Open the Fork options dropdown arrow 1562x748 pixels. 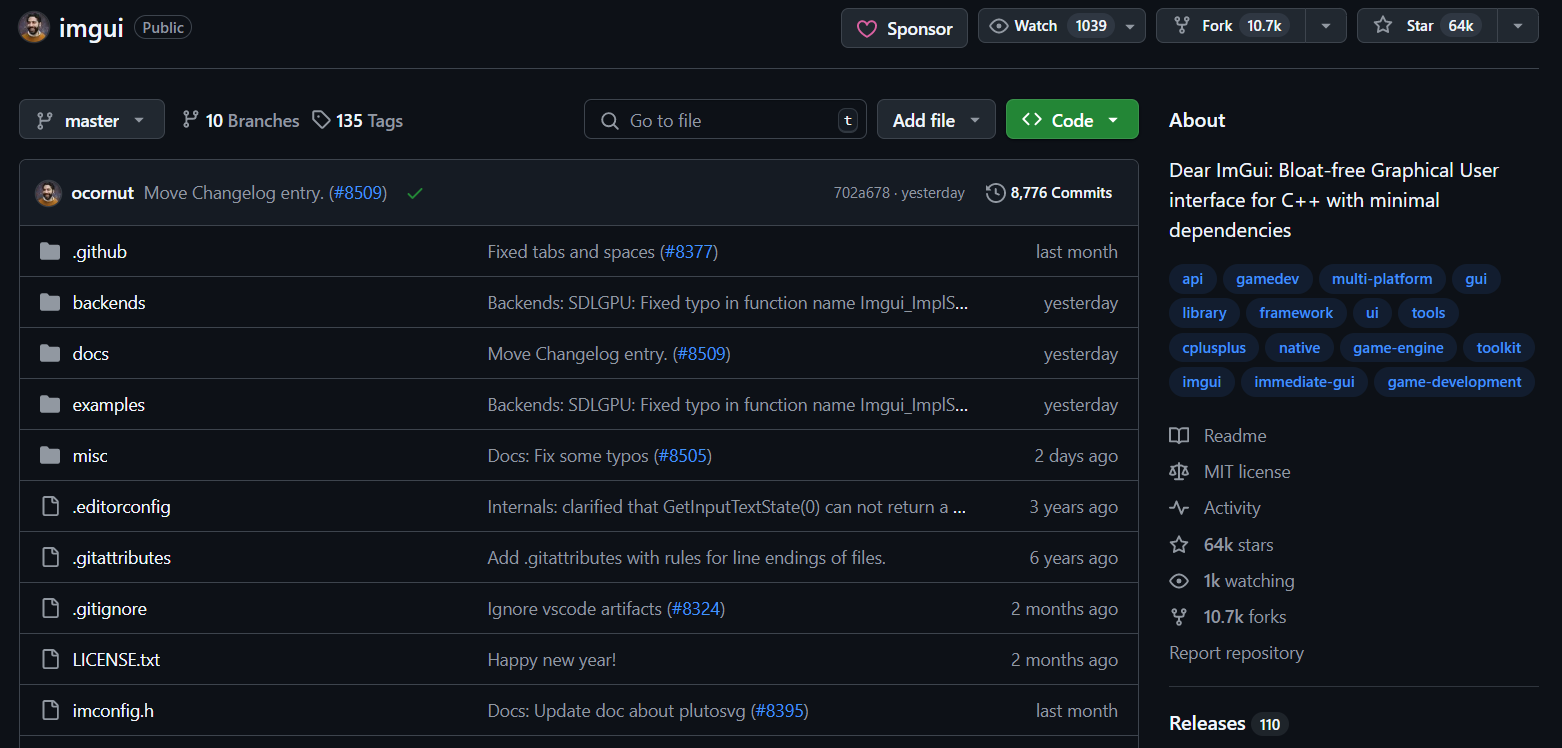[1326, 26]
